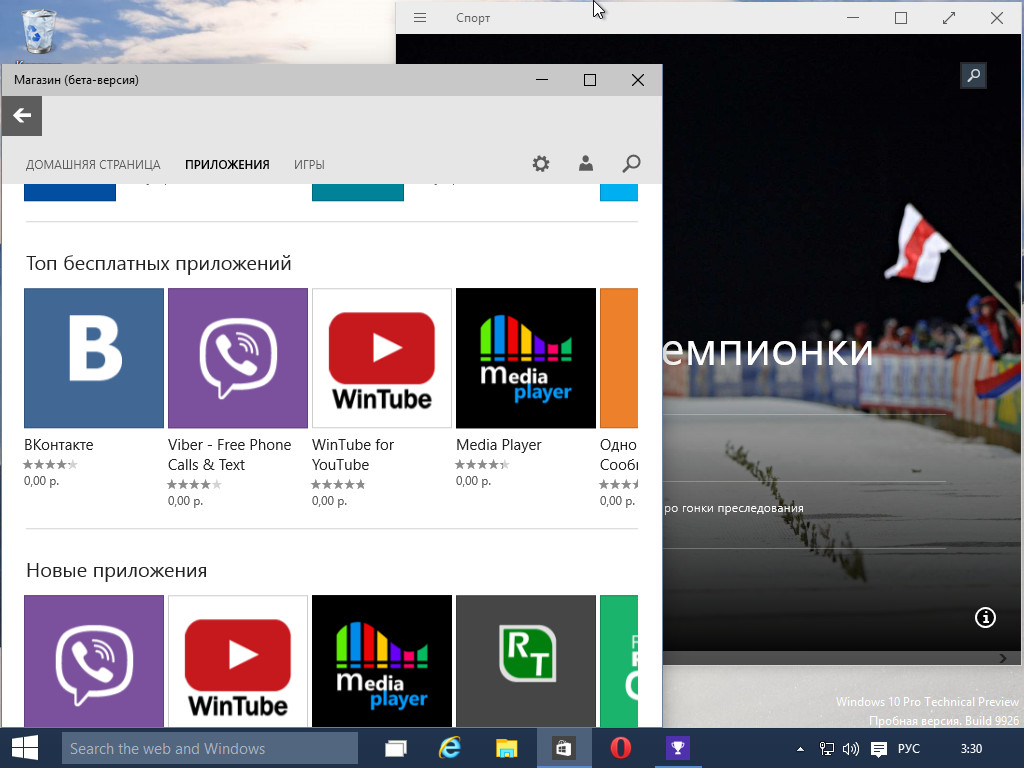The height and width of the screenshot is (768, 1024).
Task: Switch to ДОМАШНЯЯ СТРАНИЦА tab
Action: (93, 165)
